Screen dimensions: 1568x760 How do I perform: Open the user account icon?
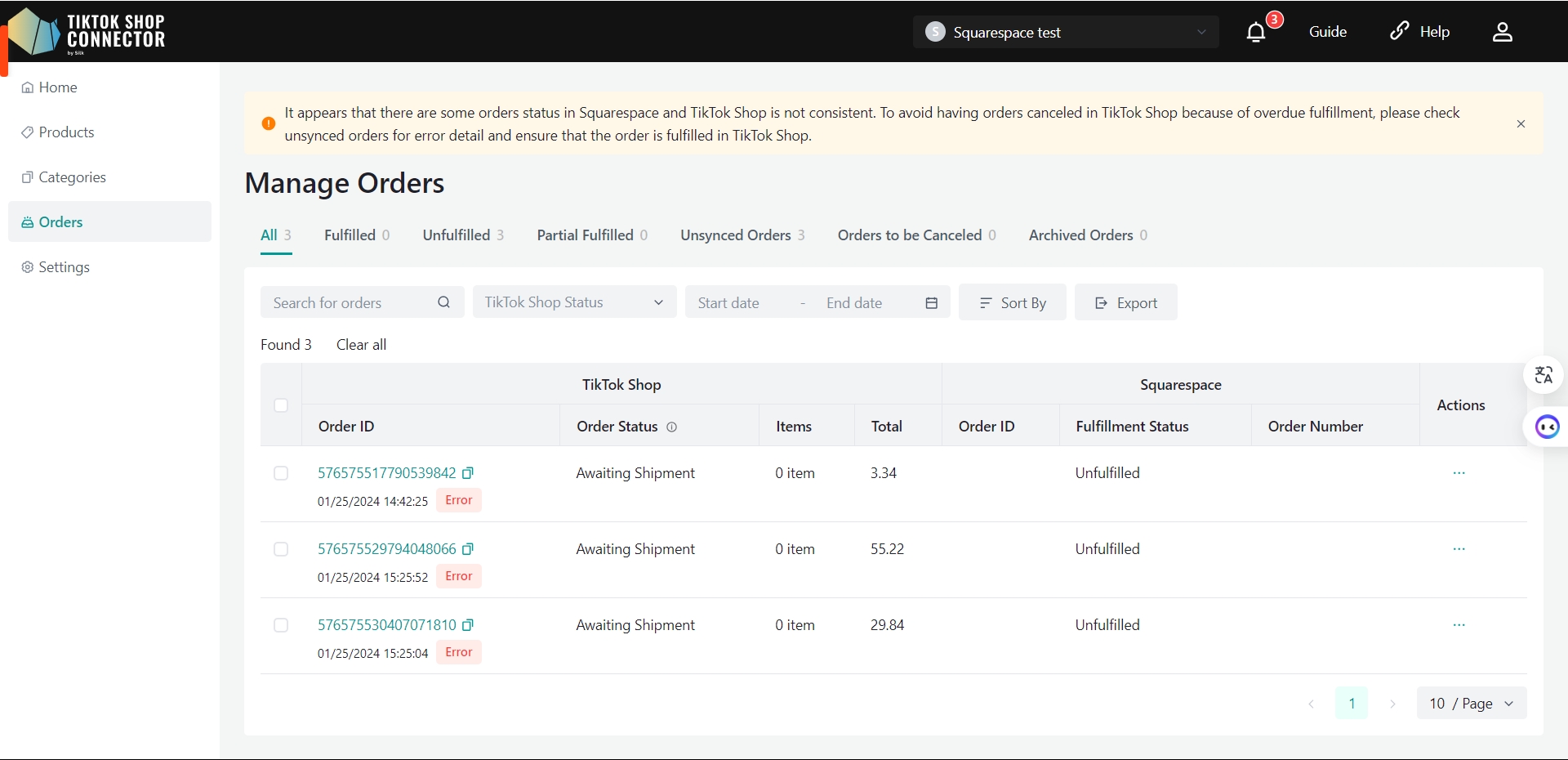tap(1503, 32)
